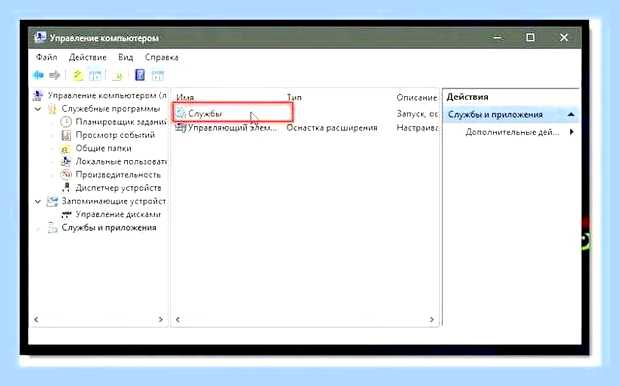
Task: Sort by the Тип column header
Action: coord(294,97)
